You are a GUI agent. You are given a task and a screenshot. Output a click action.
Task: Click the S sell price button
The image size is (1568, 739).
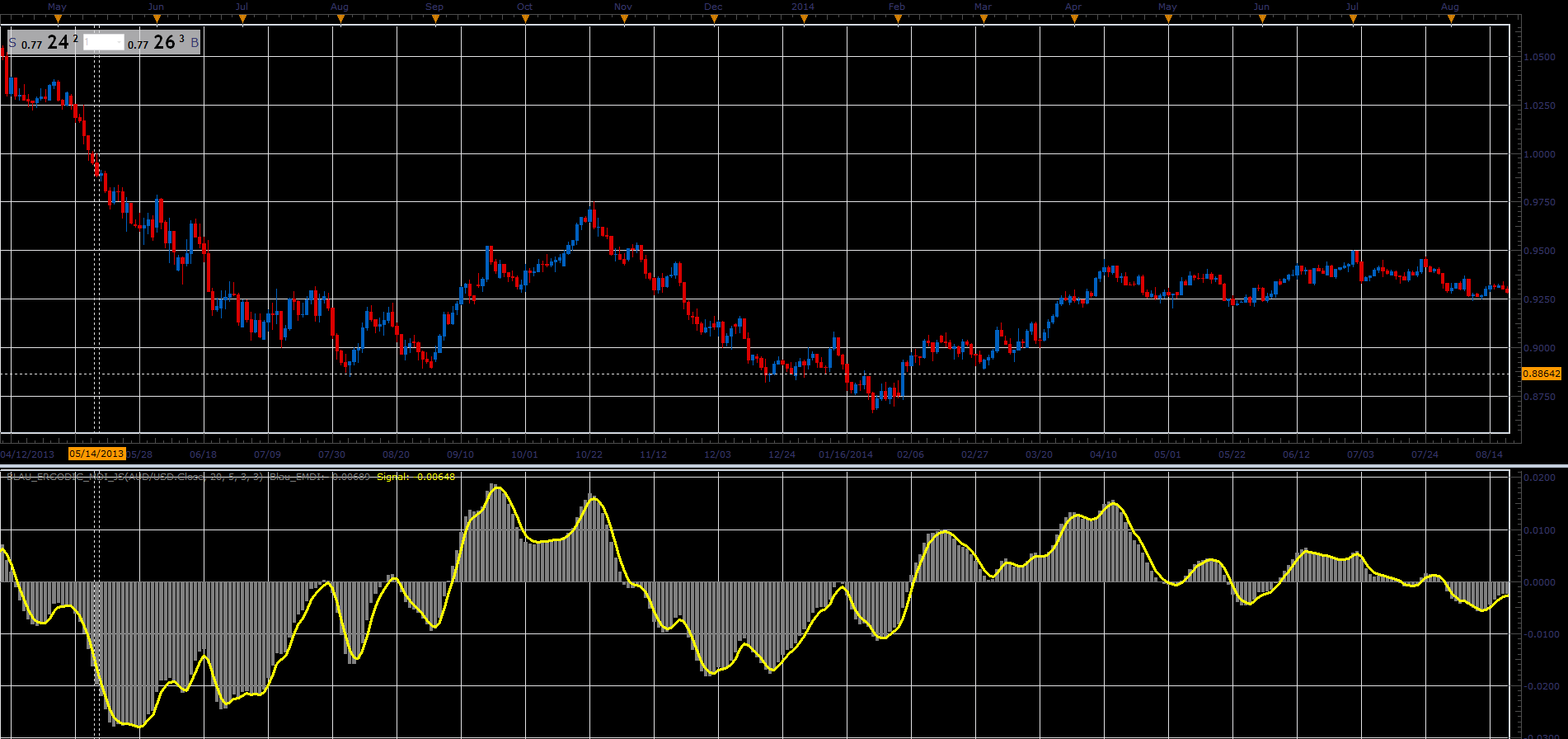click(x=44, y=42)
